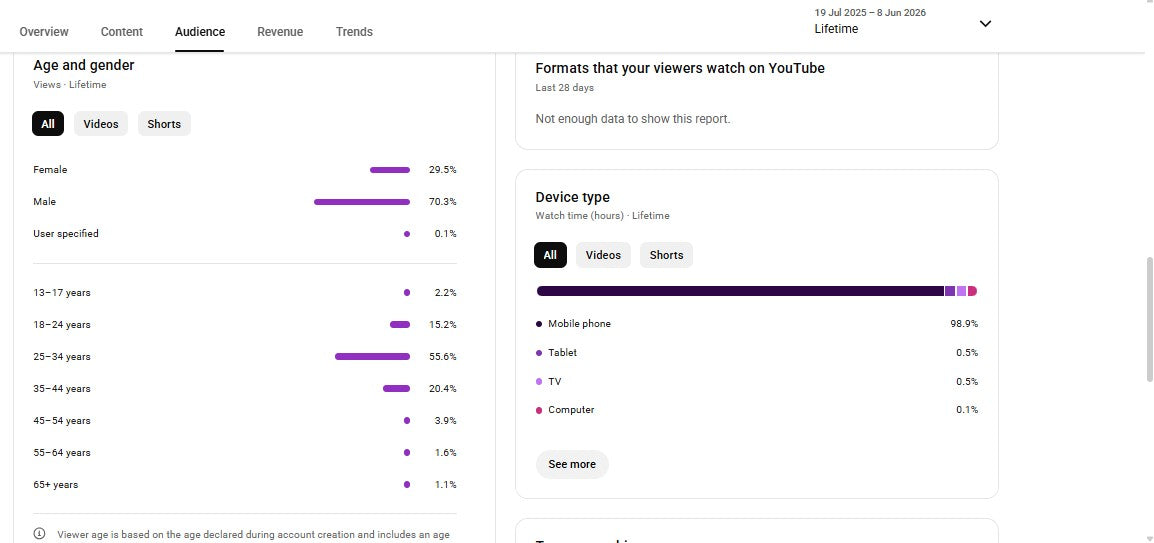This screenshot has width=1154, height=543.
Task: Open the Overview tab
Action: [44, 32]
